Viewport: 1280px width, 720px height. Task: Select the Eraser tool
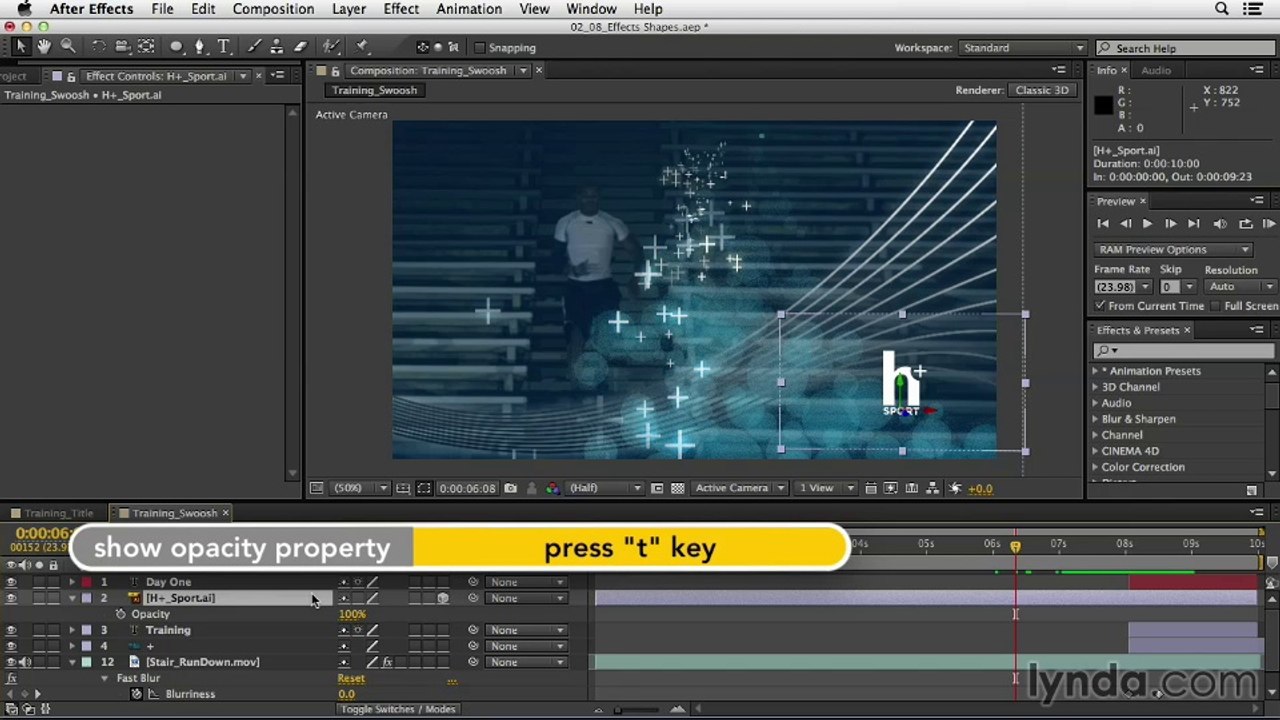(300, 47)
